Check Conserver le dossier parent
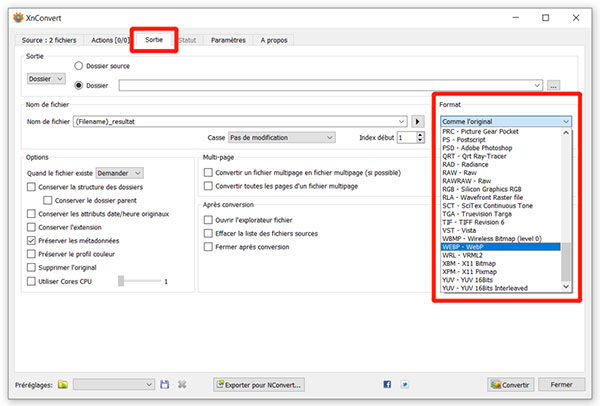The width and height of the screenshot is (600, 406). [x=47, y=201]
